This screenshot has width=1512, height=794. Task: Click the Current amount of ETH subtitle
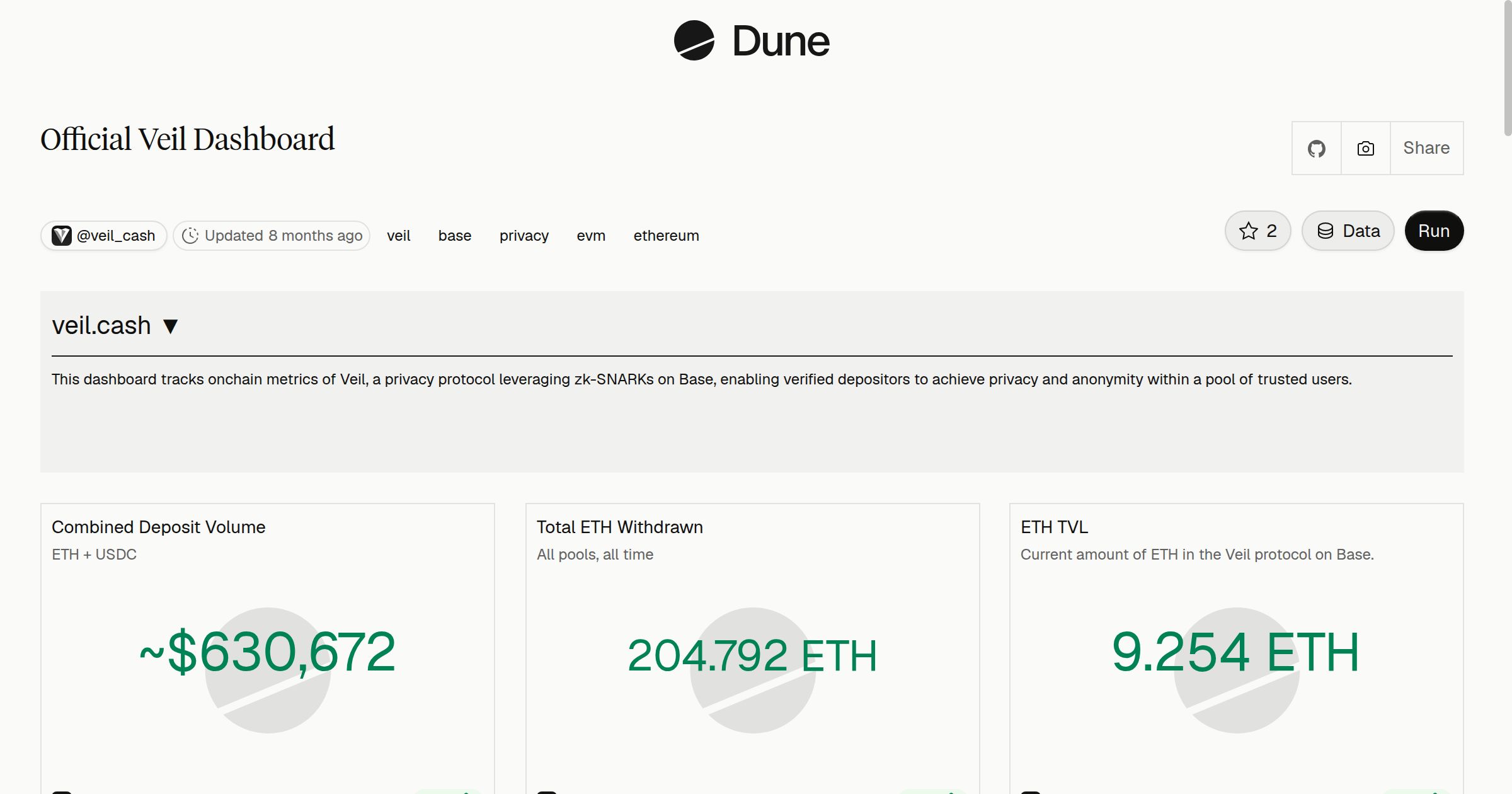[x=1197, y=555]
